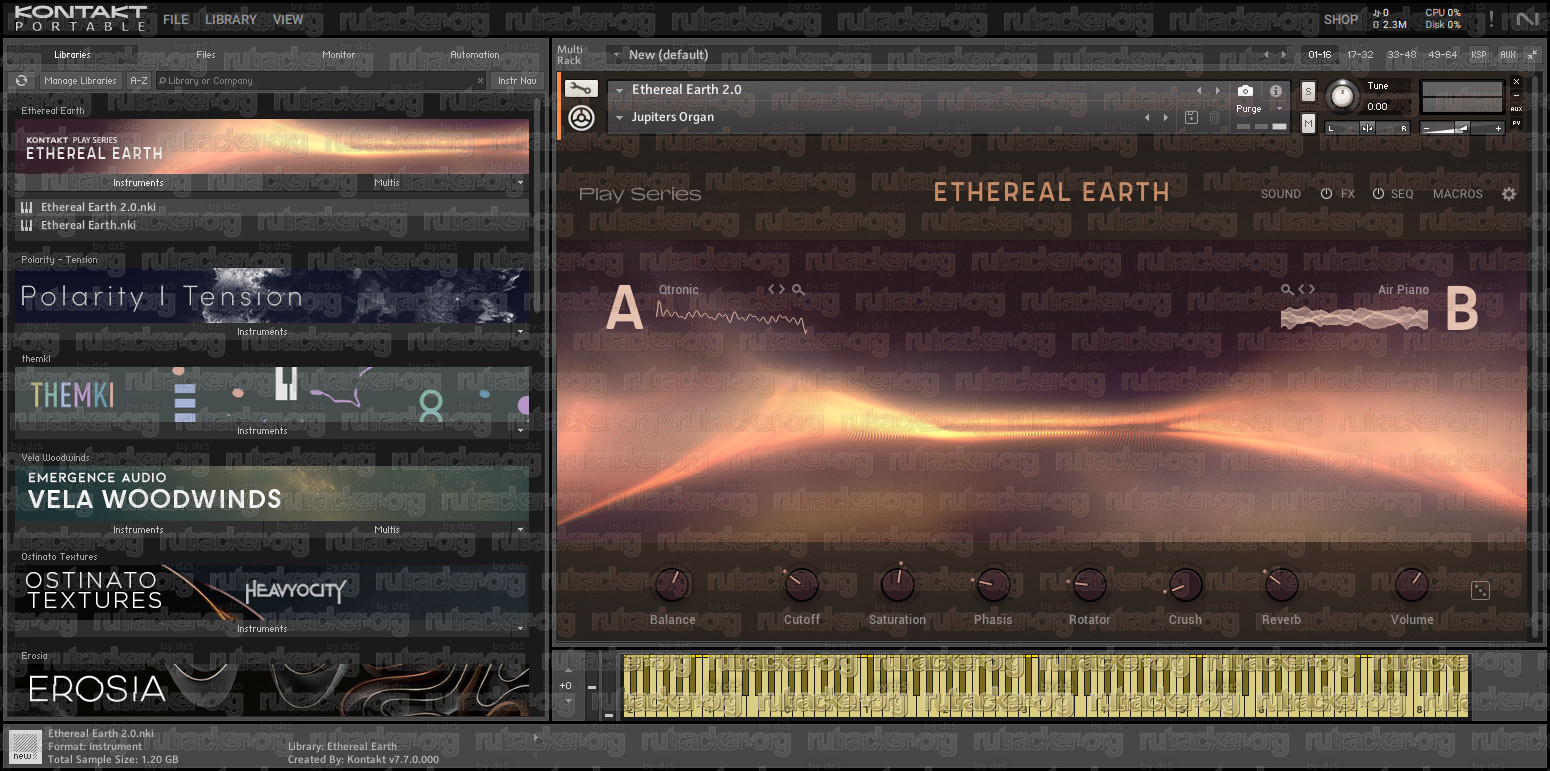Switch to the Monitor tab
This screenshot has width=1550, height=771.
pos(339,55)
